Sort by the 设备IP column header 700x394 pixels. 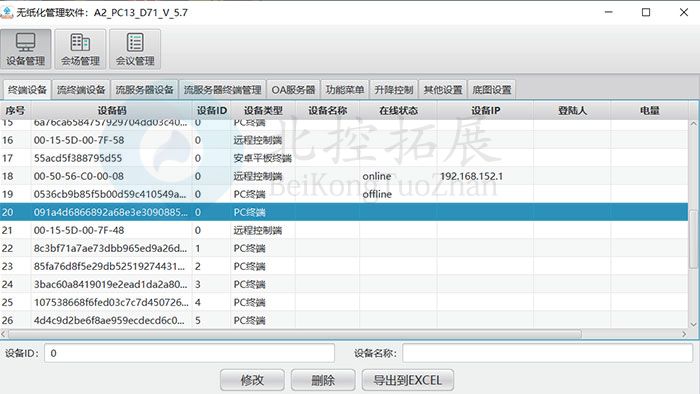(485, 110)
